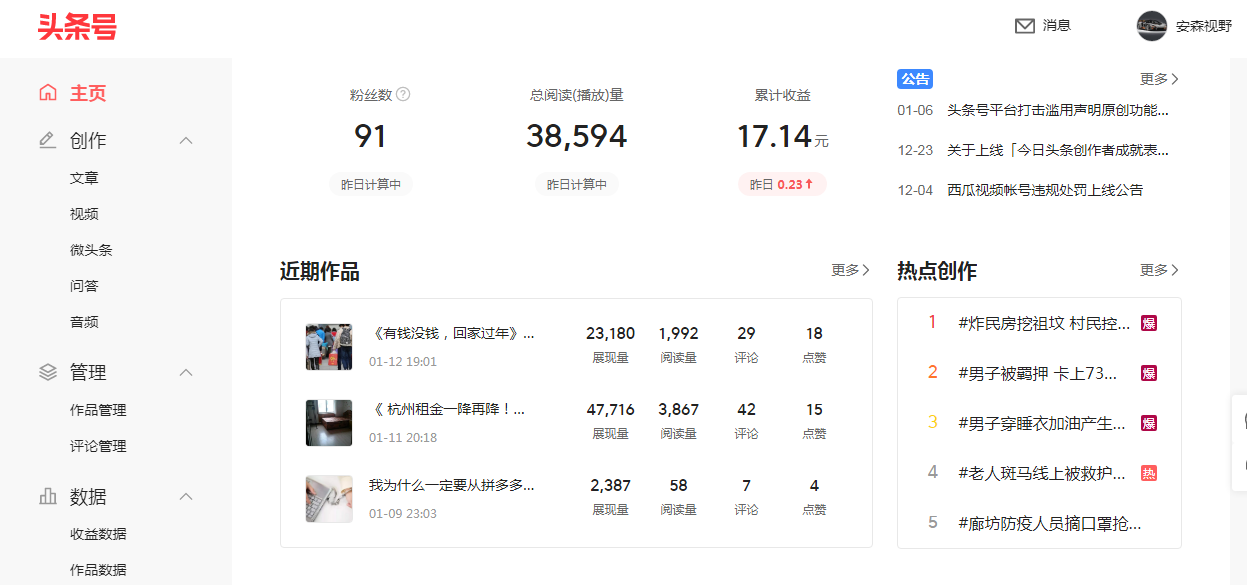Image resolution: width=1247 pixels, height=585 pixels.
Task: Select hot topic #男子被羁押 卡上73
Action: click(1037, 373)
